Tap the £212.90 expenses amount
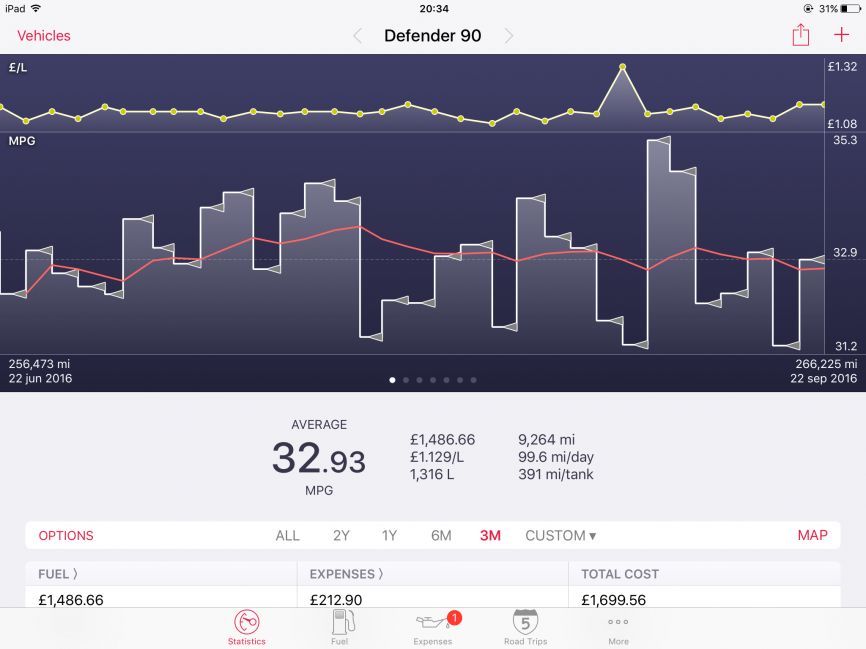Image resolution: width=866 pixels, height=649 pixels. pyautogui.click(x=336, y=600)
